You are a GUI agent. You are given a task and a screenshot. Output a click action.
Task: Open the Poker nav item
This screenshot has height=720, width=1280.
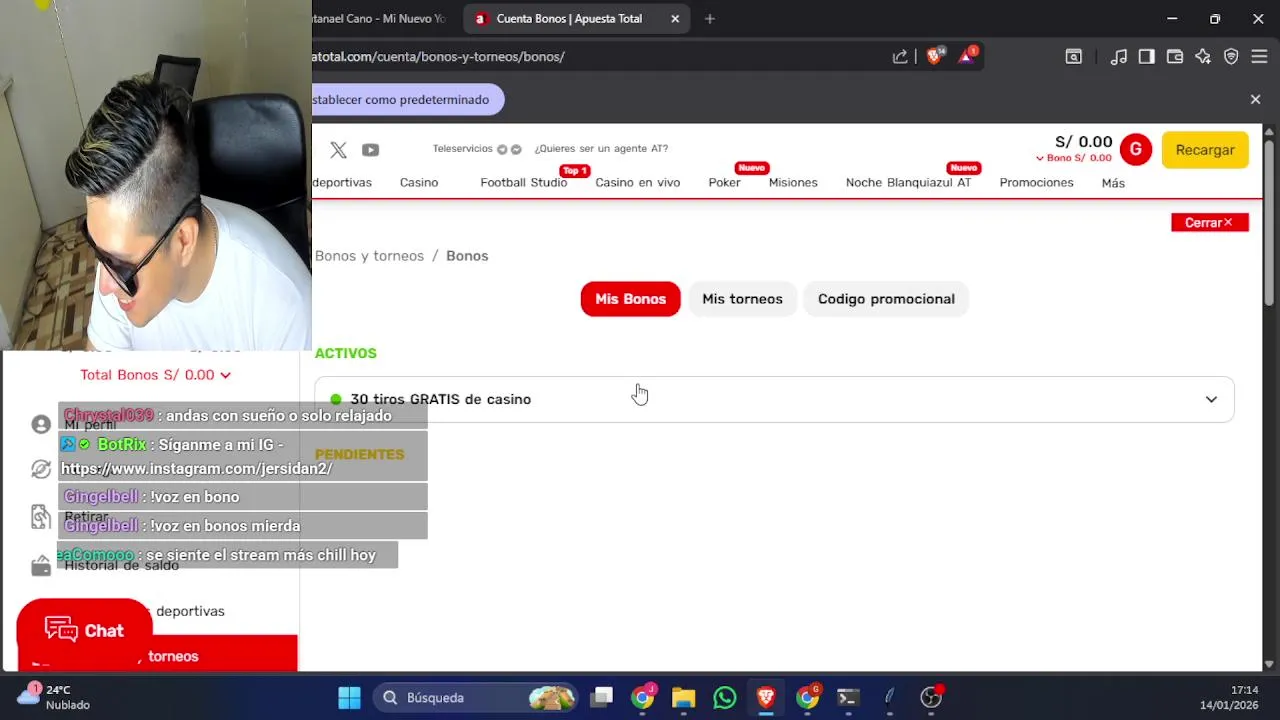[724, 183]
